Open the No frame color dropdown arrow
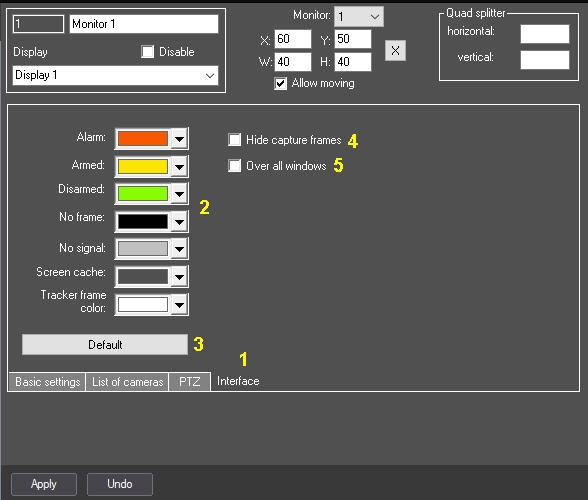The width and height of the screenshot is (588, 500). 179,222
